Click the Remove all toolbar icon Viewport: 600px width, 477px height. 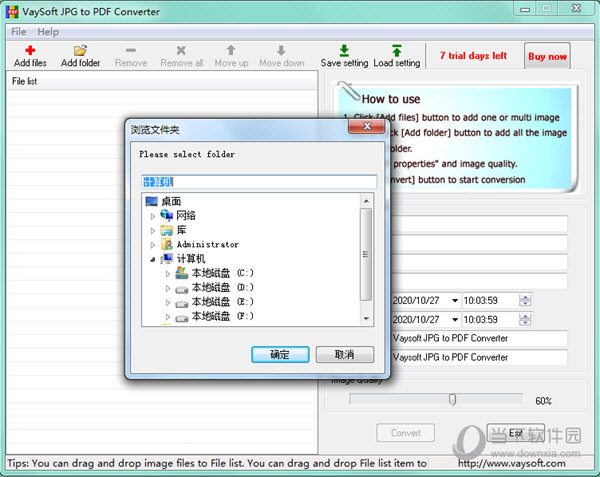[x=181, y=50]
